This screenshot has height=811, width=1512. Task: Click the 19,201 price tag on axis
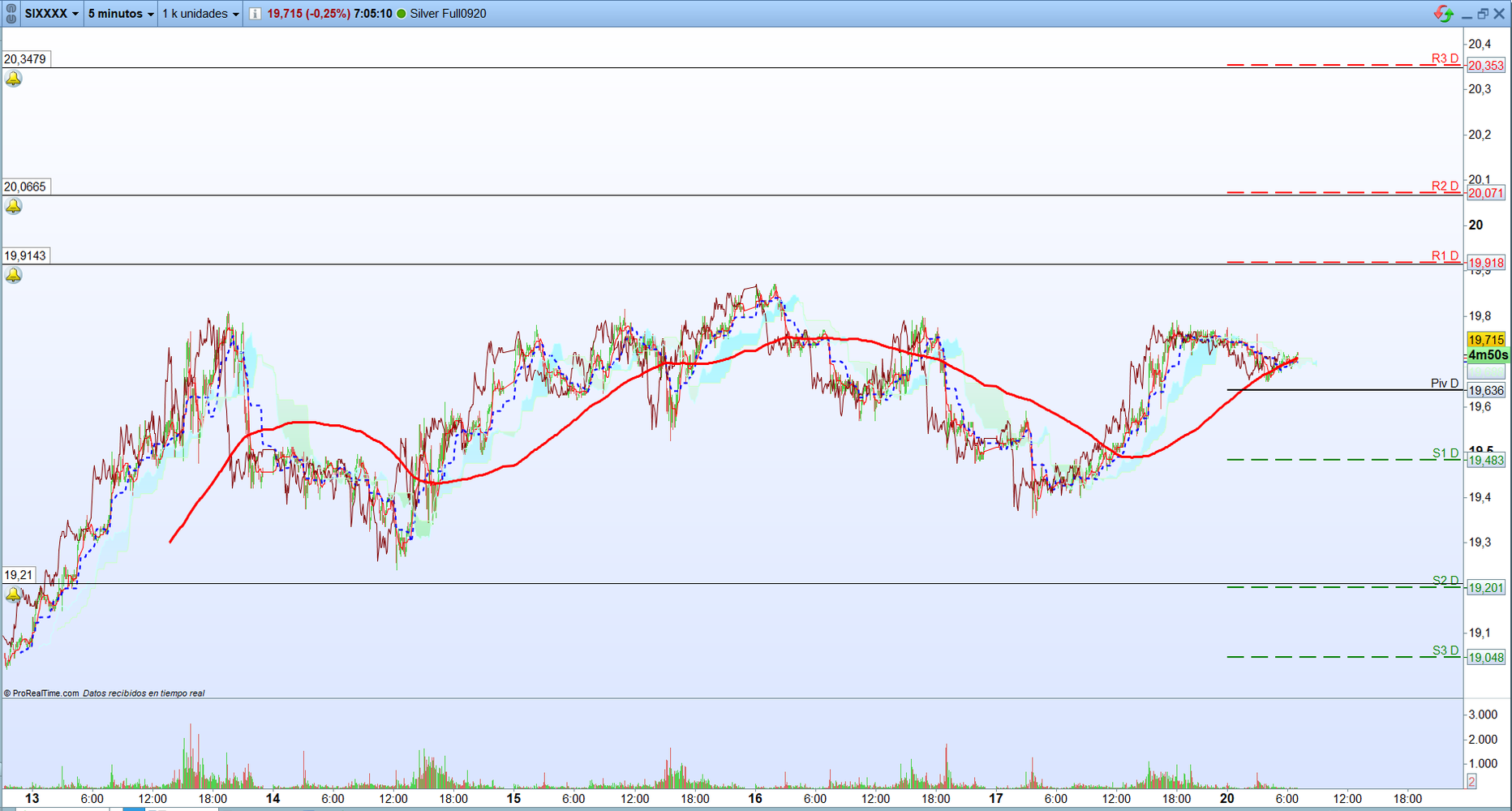click(1486, 587)
